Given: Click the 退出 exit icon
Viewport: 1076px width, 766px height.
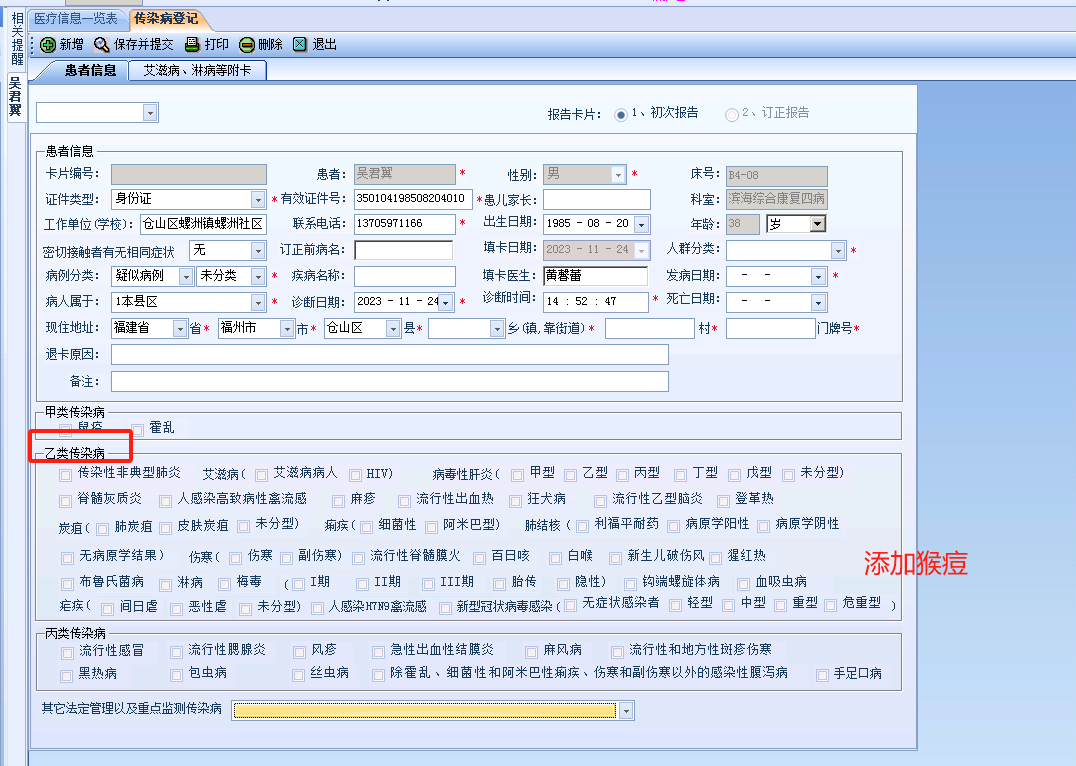Looking at the screenshot, I should [300, 45].
